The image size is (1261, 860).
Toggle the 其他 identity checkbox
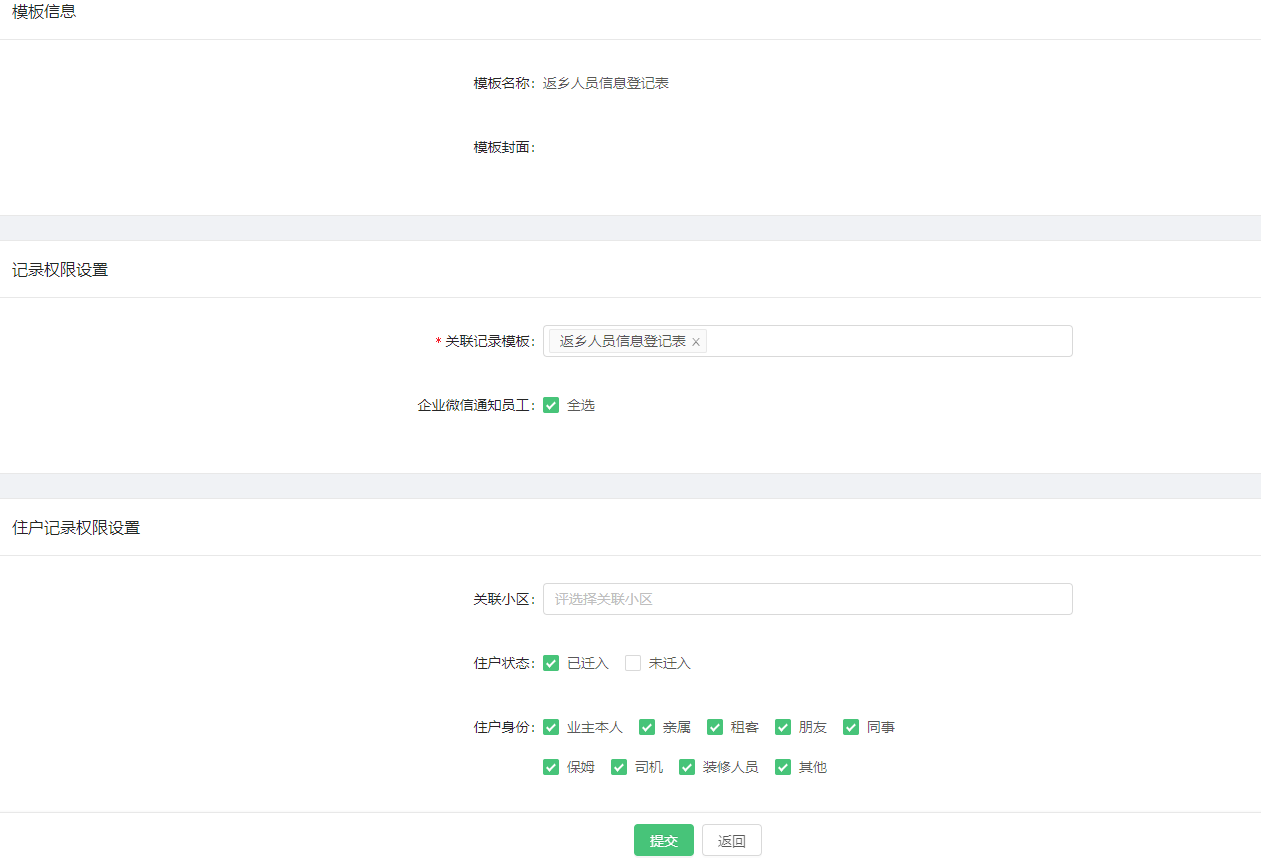[783, 767]
